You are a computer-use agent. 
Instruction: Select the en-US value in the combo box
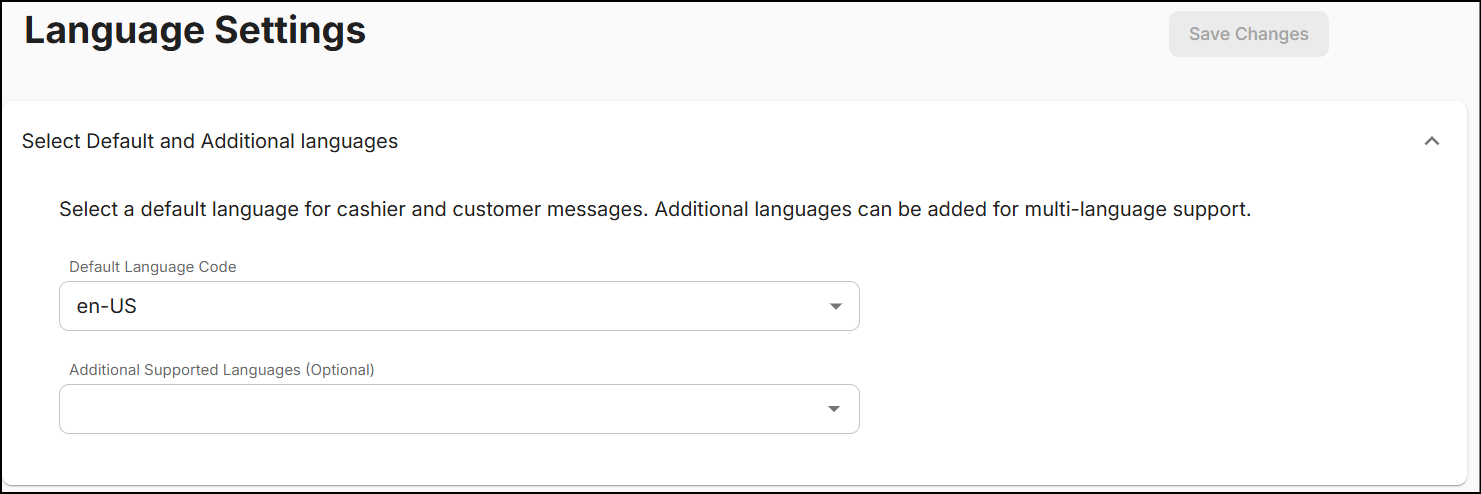tap(106, 307)
